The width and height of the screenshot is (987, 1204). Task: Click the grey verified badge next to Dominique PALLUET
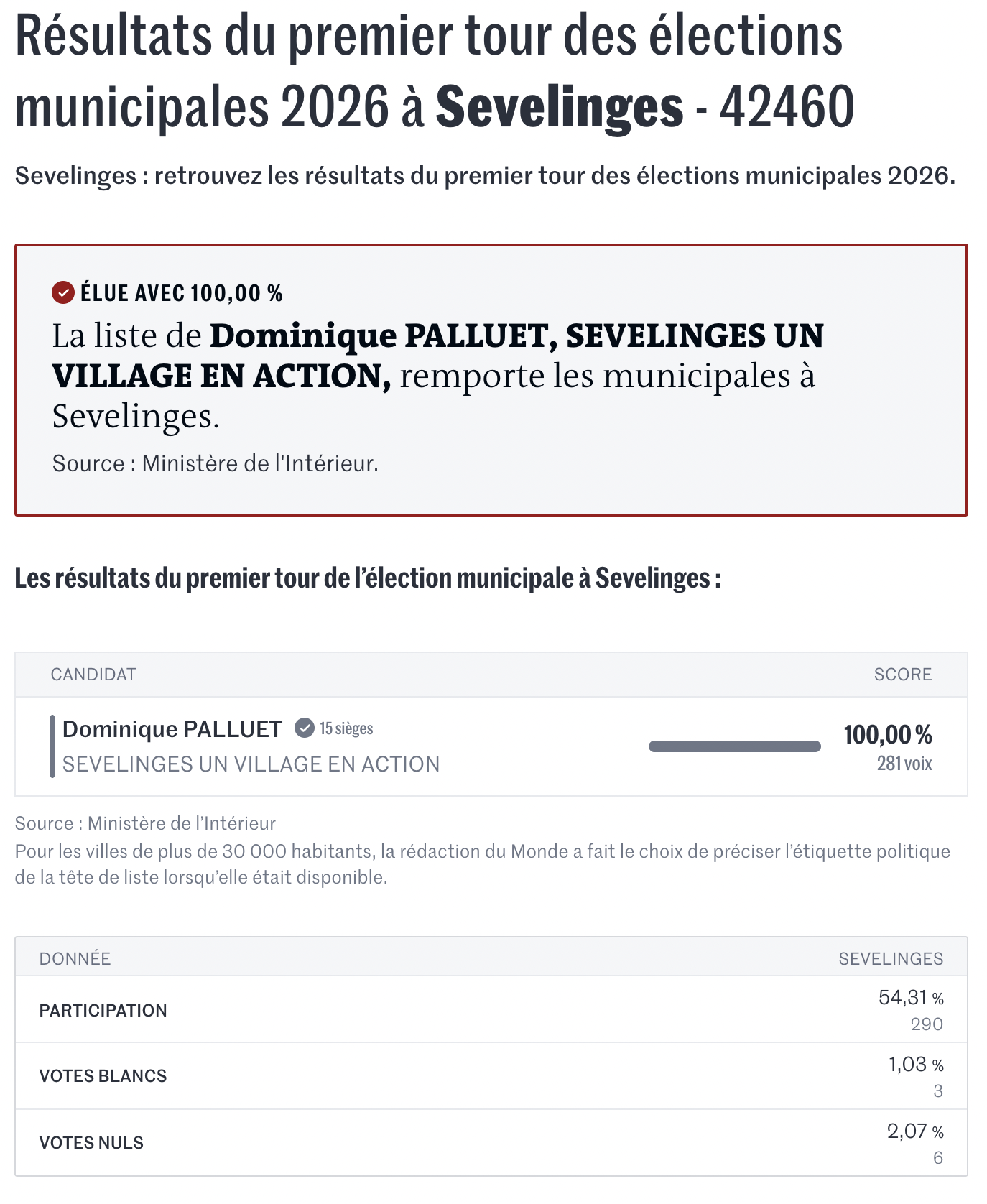(305, 728)
